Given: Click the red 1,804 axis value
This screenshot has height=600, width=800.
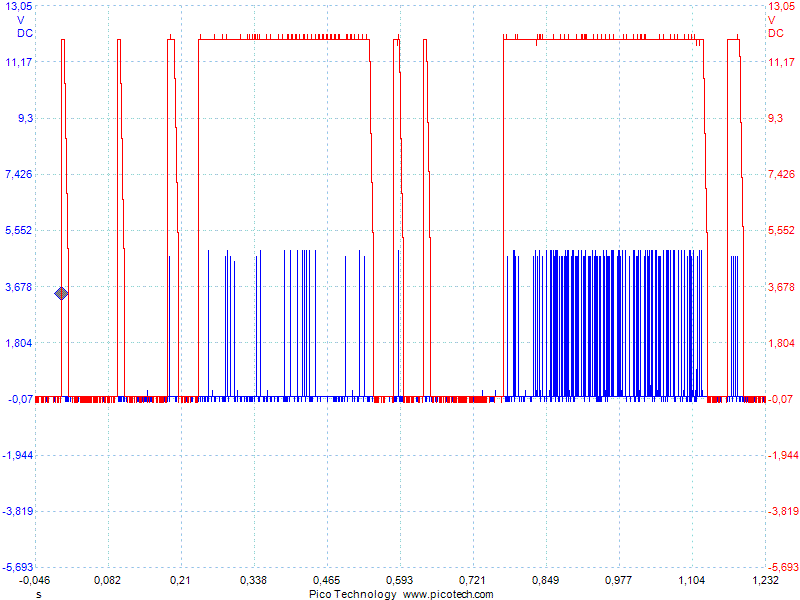Looking at the screenshot, I should [x=782, y=343].
